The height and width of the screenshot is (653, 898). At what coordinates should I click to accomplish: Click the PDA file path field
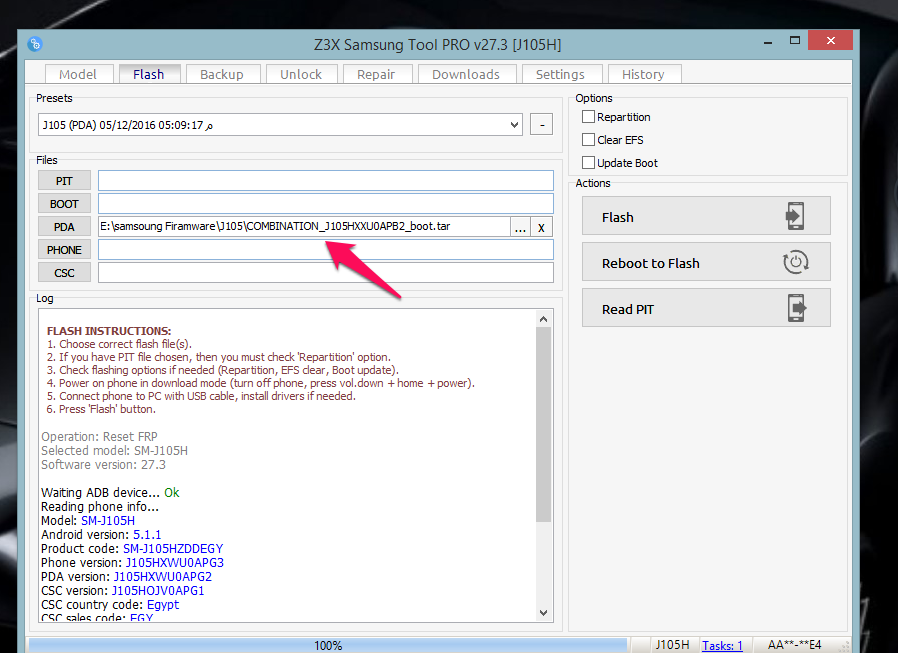click(x=304, y=226)
